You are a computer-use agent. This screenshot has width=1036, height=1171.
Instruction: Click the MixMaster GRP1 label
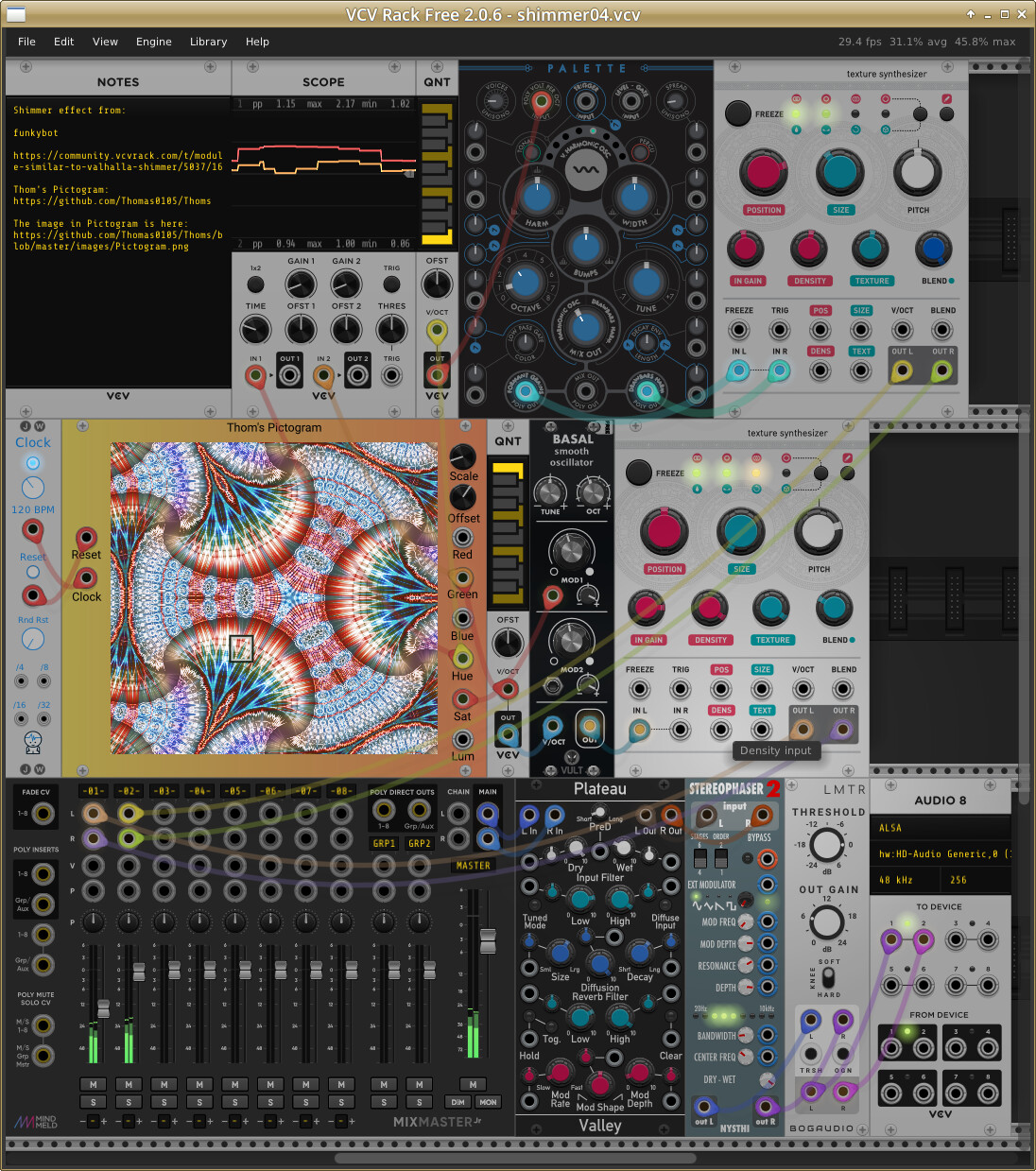[x=384, y=843]
